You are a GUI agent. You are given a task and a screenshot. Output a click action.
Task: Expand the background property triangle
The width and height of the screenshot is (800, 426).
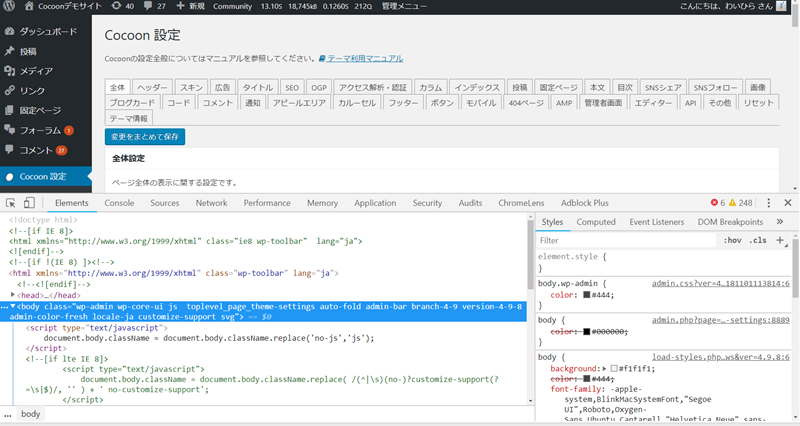point(605,368)
